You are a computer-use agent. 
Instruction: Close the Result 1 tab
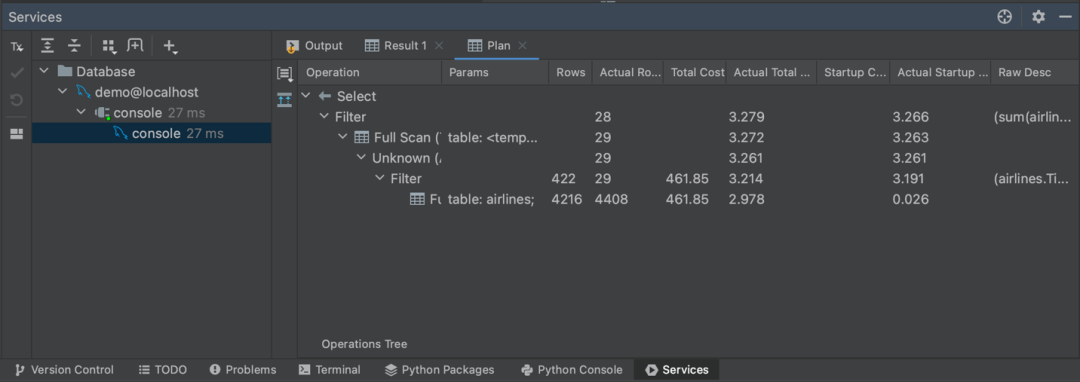(439, 46)
